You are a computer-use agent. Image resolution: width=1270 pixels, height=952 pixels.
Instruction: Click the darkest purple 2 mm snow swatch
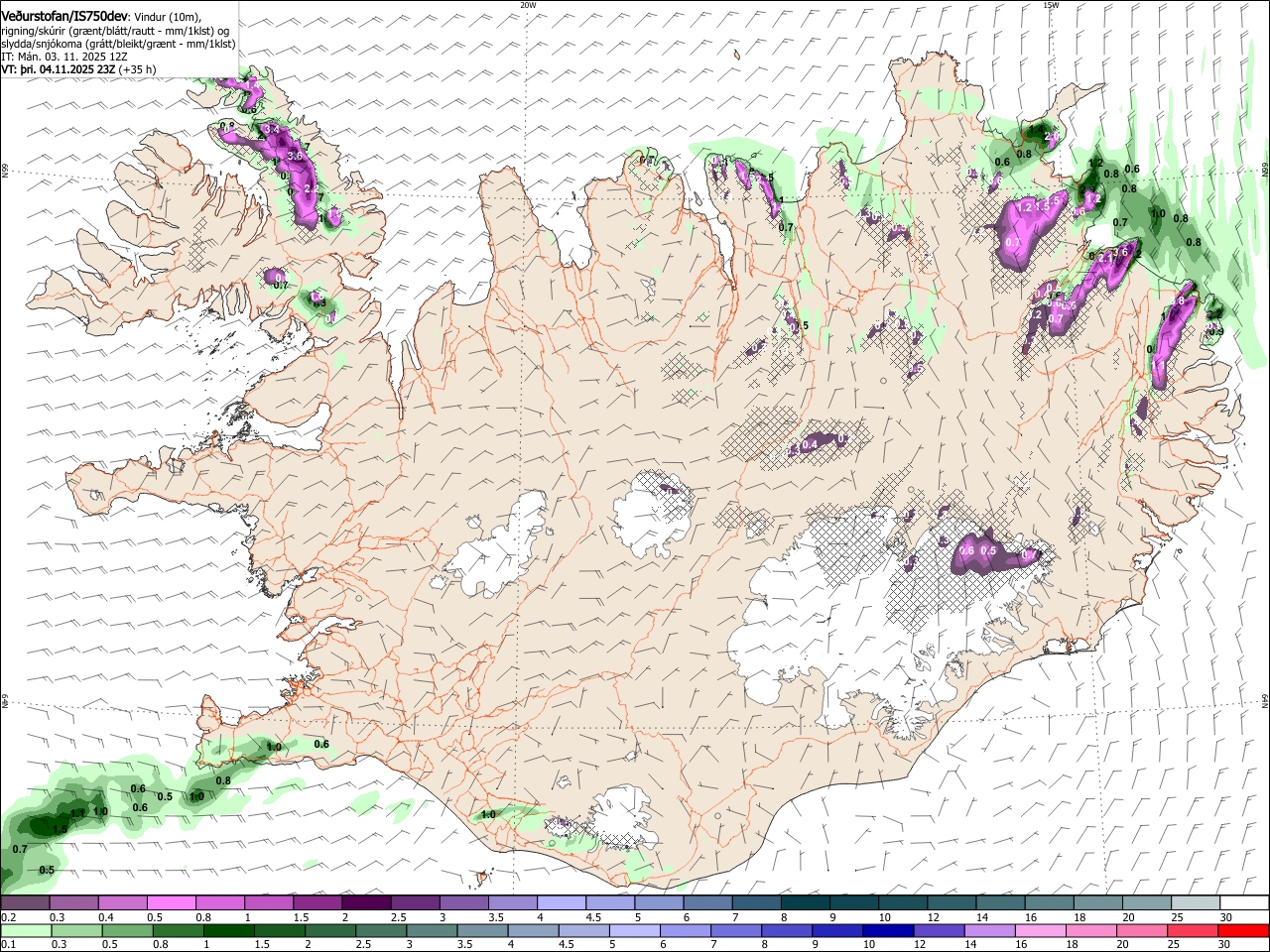coord(366,902)
